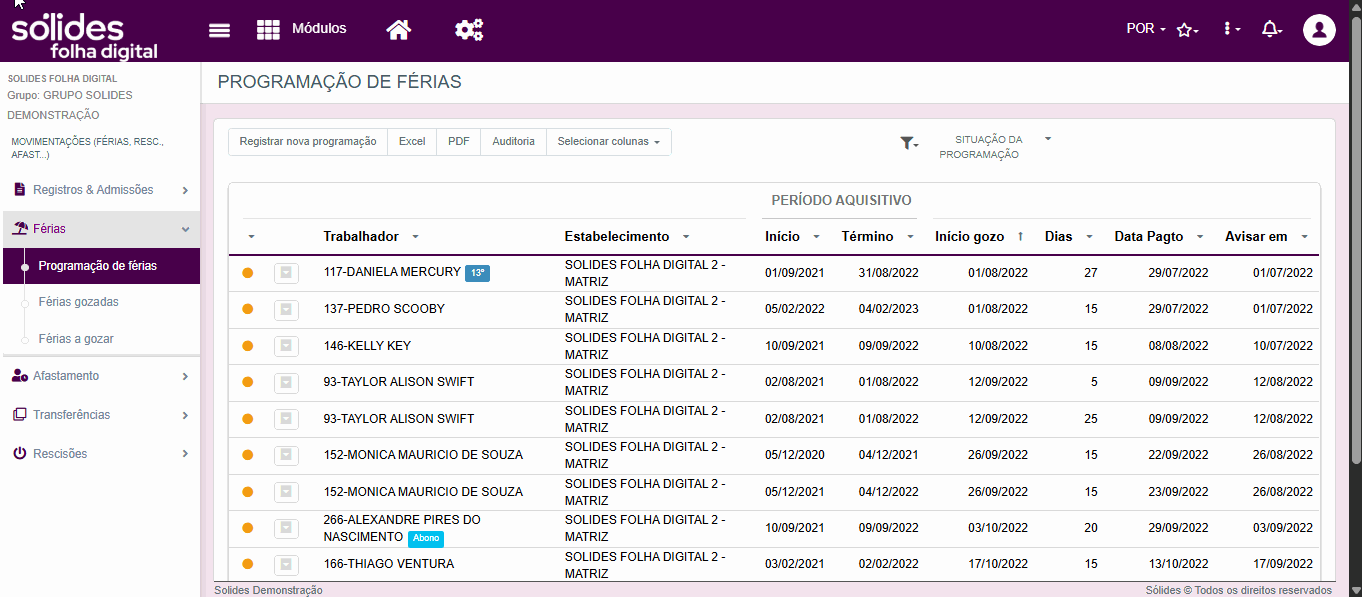
Task: Open row action menu for Thiago Ventura
Action: pos(286,564)
